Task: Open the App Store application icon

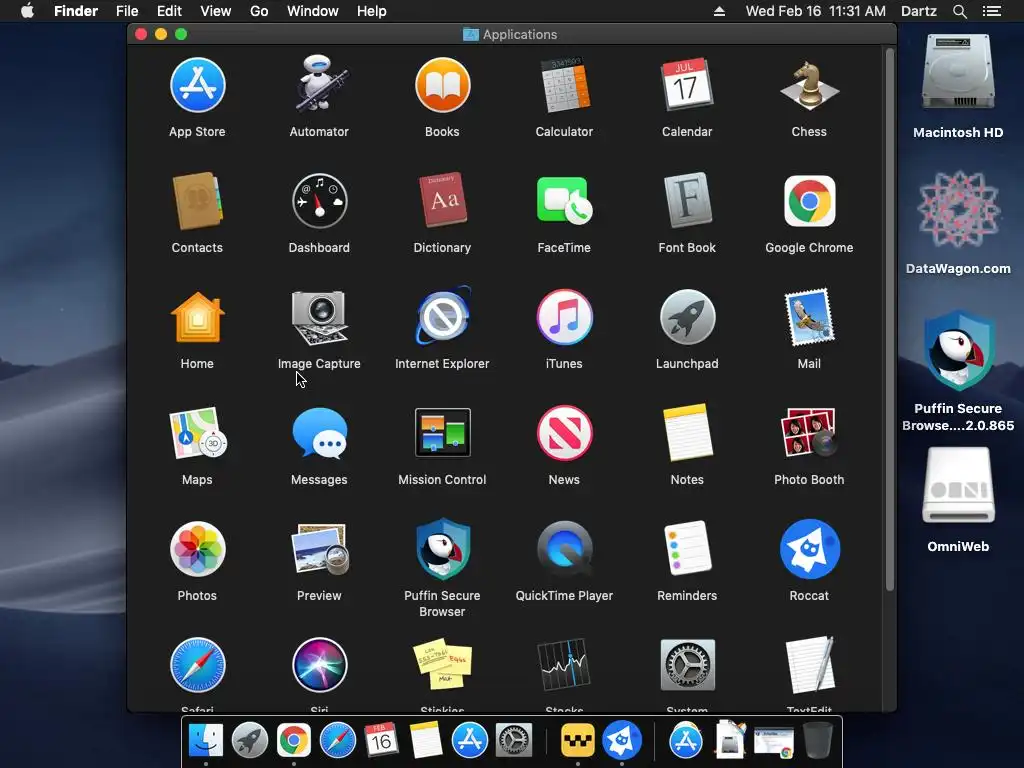Action: coord(197,86)
